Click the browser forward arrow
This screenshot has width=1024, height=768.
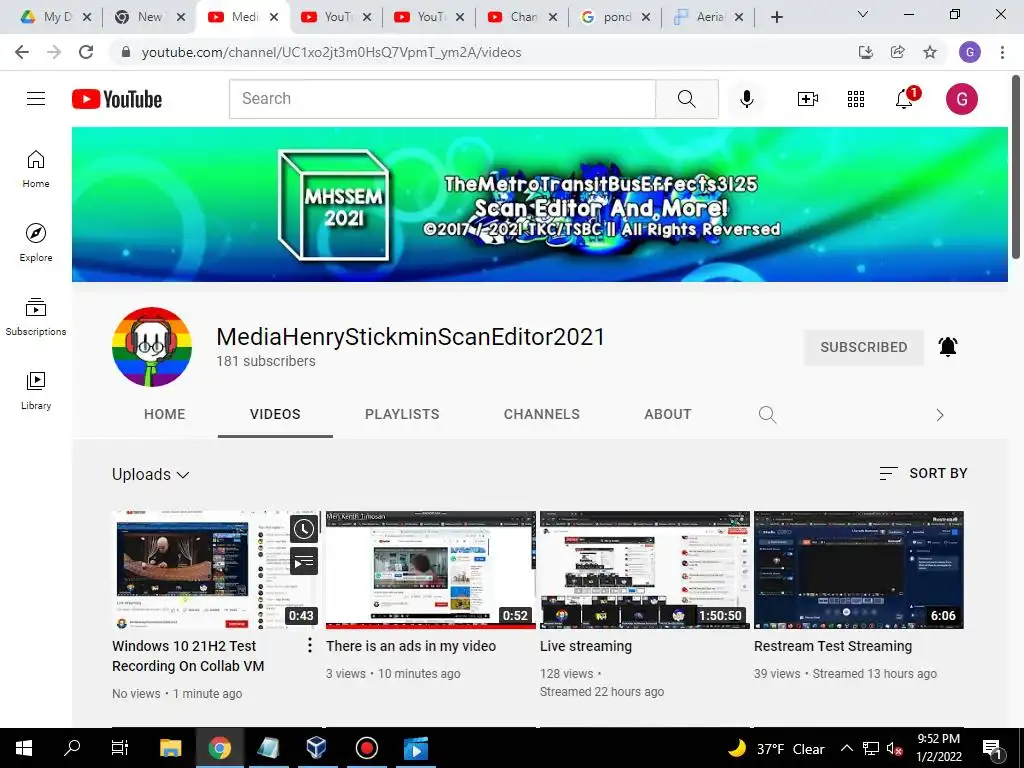54,52
